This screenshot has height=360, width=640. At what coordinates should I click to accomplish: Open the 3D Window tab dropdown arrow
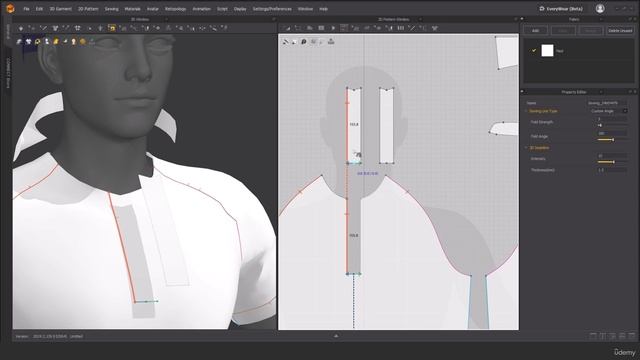point(166,19)
